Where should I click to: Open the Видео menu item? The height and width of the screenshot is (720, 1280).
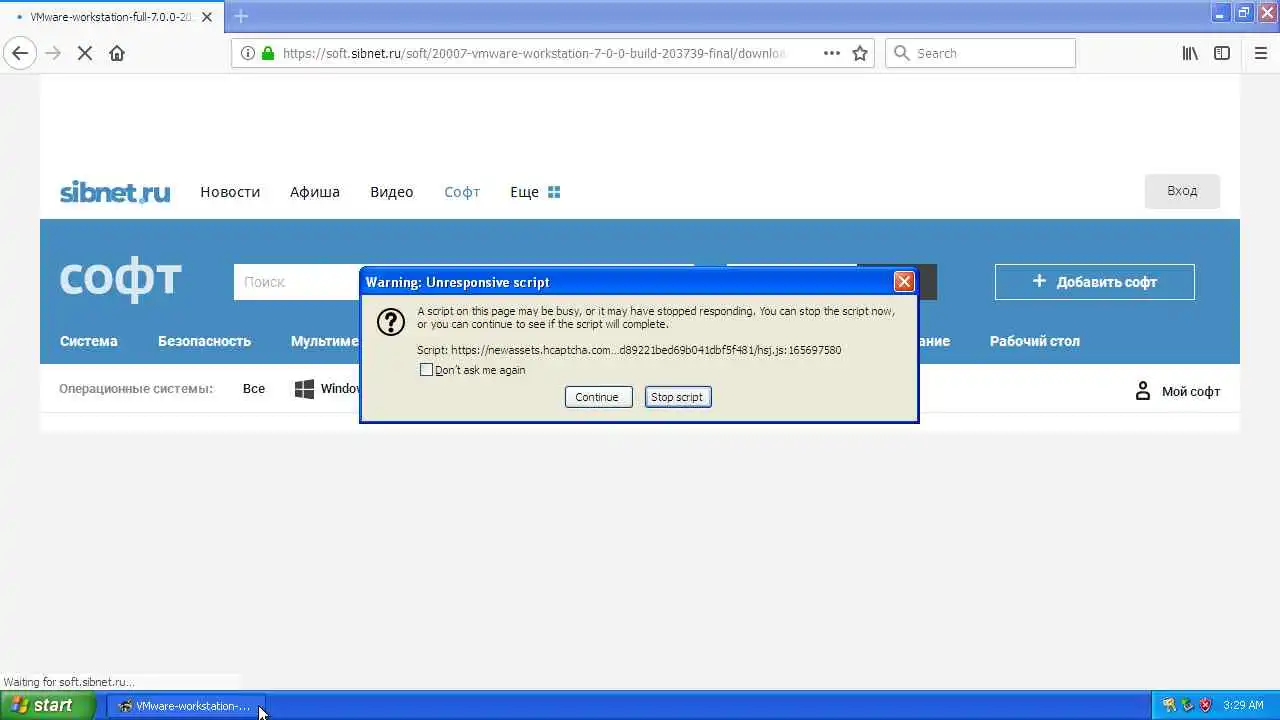(x=392, y=192)
